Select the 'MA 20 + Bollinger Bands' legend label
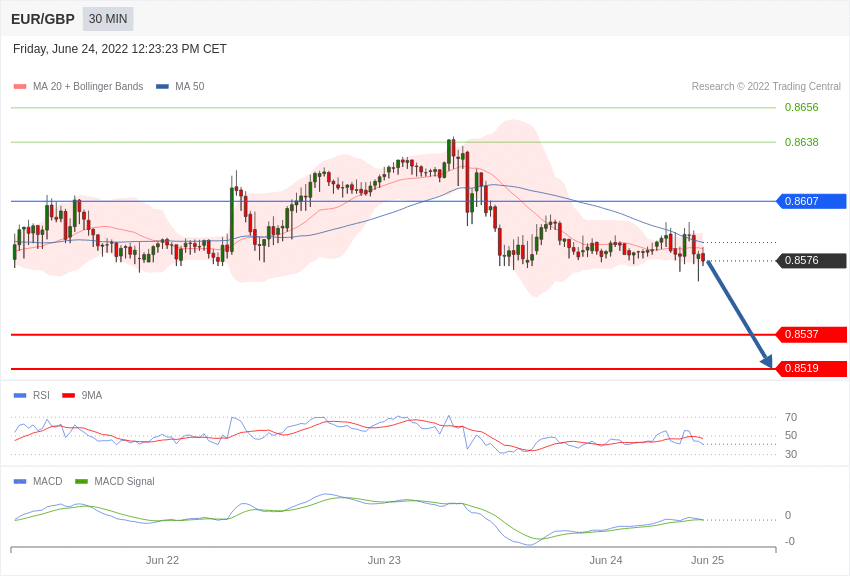This screenshot has width=850, height=576. tap(88, 87)
